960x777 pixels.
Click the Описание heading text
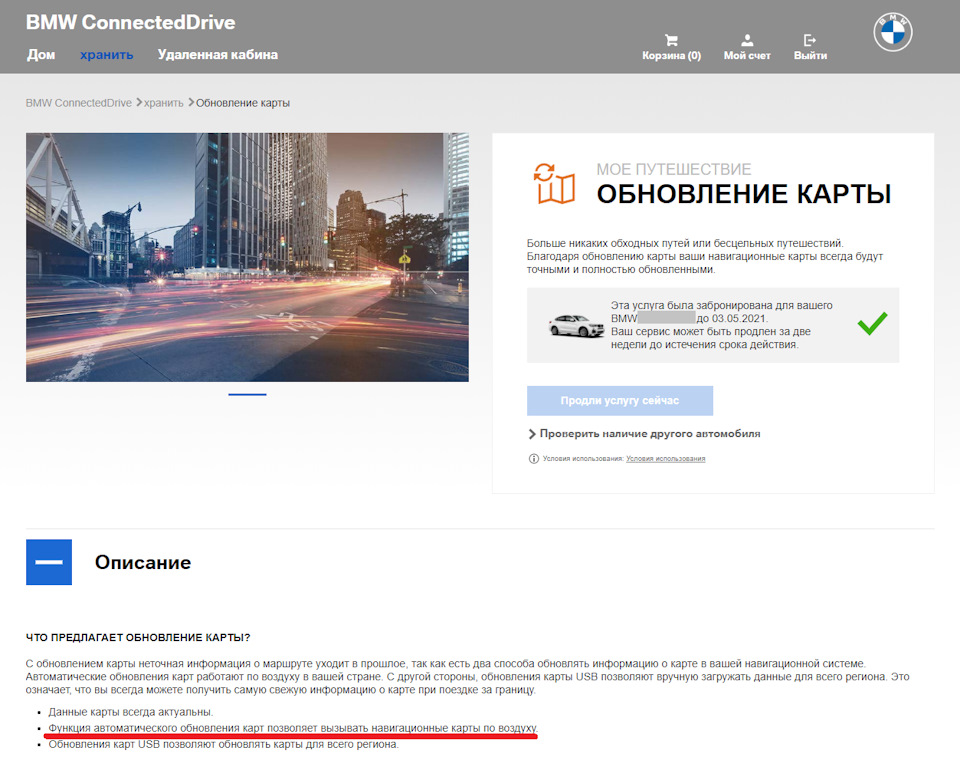click(143, 562)
